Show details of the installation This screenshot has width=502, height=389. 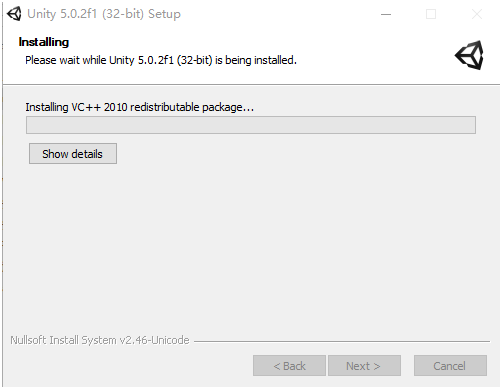[x=73, y=154]
